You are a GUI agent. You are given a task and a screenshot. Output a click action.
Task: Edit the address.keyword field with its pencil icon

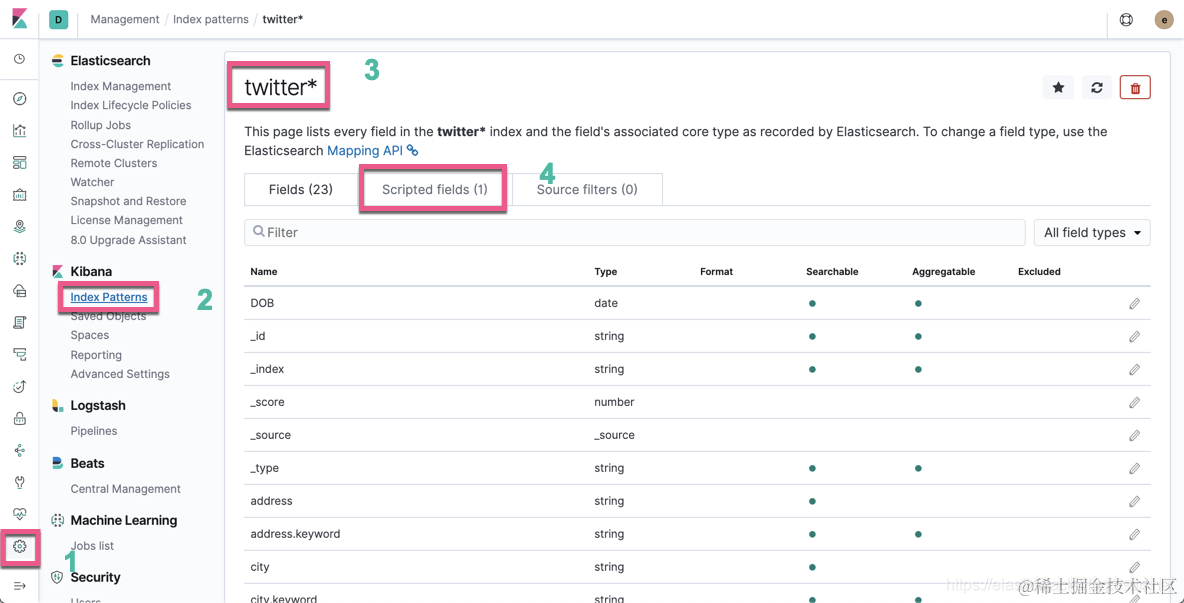point(1134,534)
